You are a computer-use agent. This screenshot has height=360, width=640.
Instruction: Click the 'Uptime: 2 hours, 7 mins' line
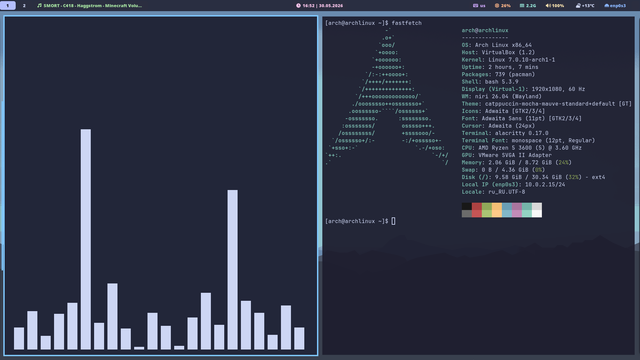(x=500, y=67)
